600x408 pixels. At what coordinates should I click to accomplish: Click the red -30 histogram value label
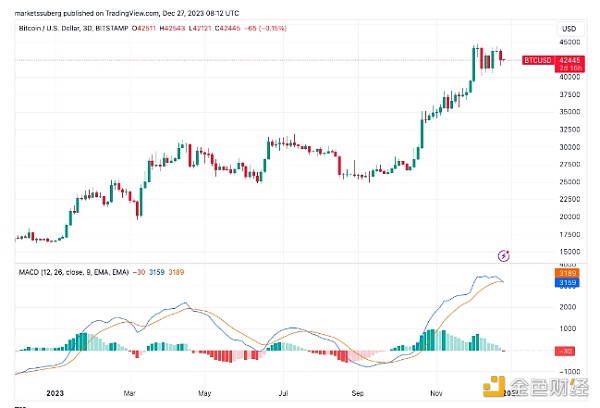pyautogui.click(x=566, y=350)
